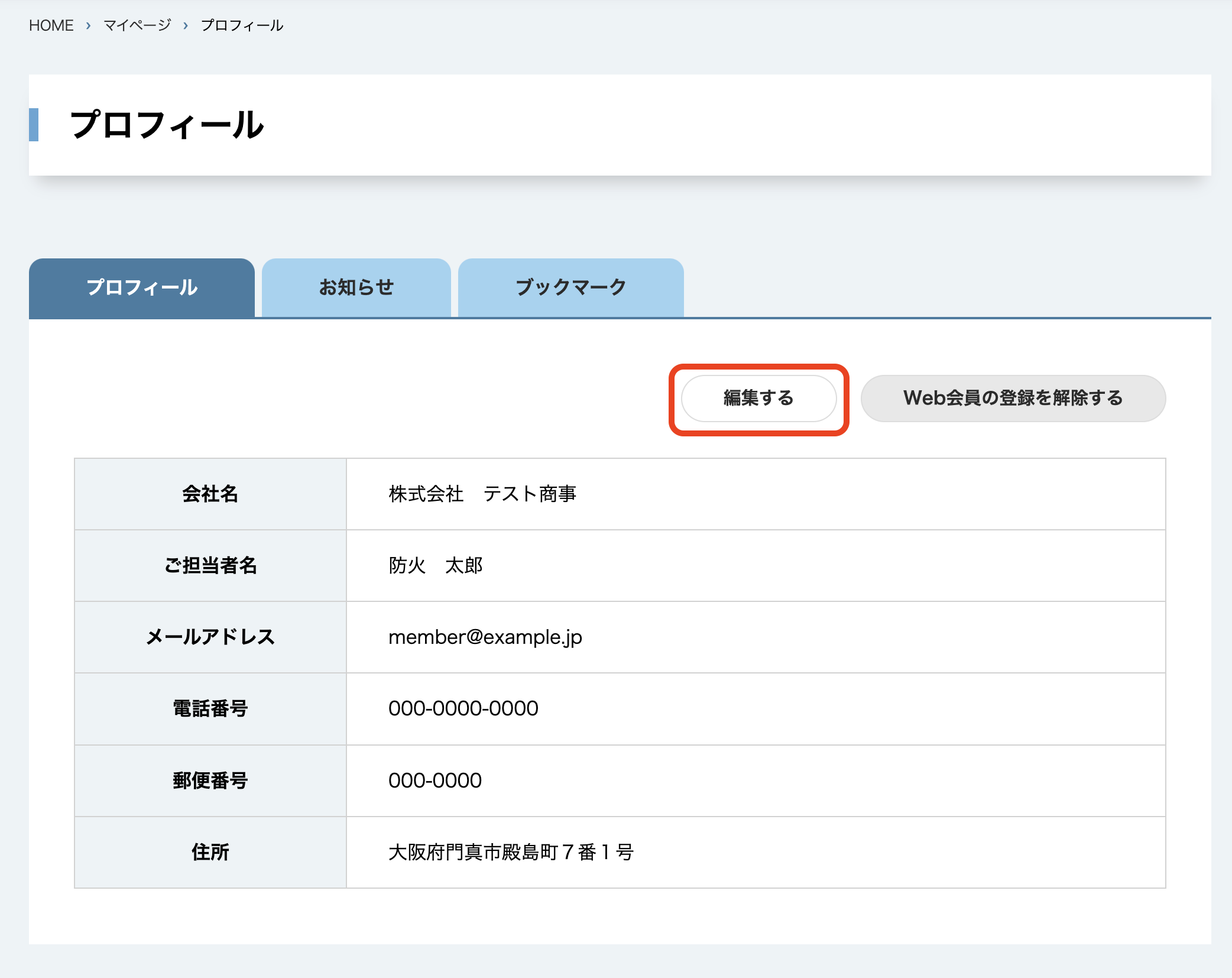Switch to the お知らせ tab

(356, 288)
